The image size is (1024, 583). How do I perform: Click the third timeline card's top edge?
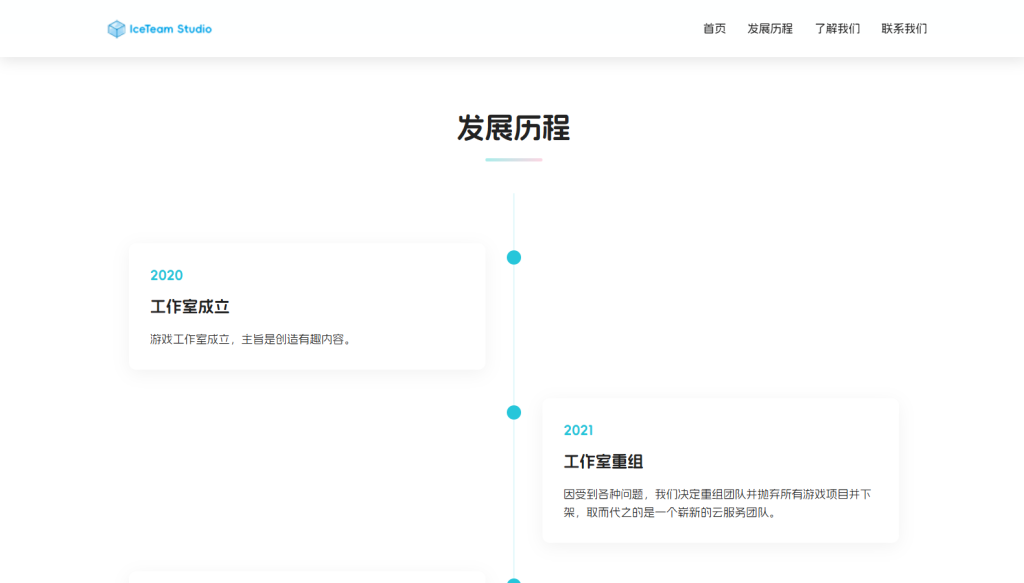pos(307,577)
